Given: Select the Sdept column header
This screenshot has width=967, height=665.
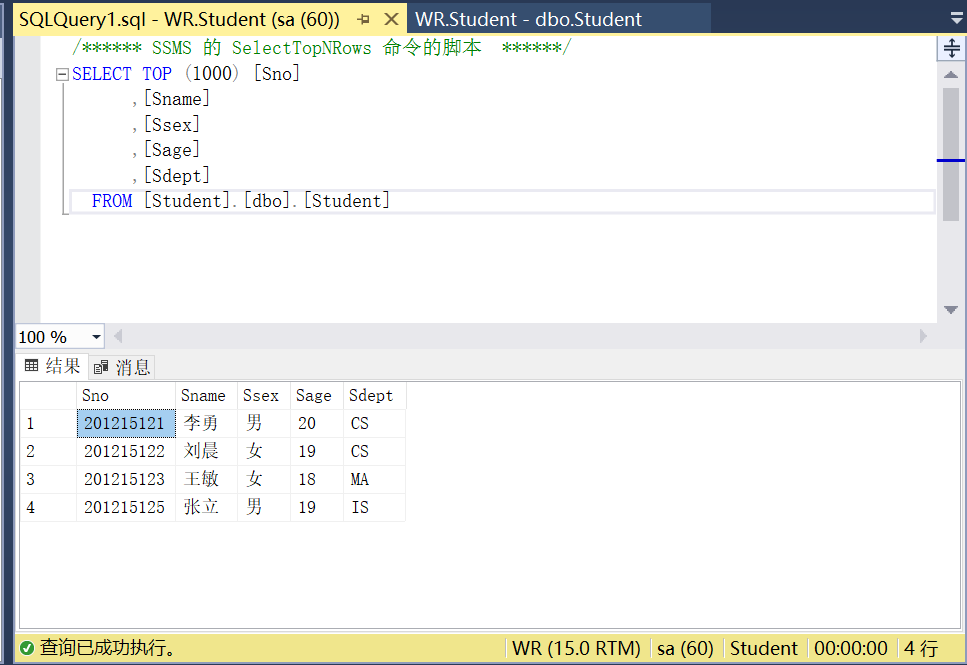Looking at the screenshot, I should tap(374, 395).
